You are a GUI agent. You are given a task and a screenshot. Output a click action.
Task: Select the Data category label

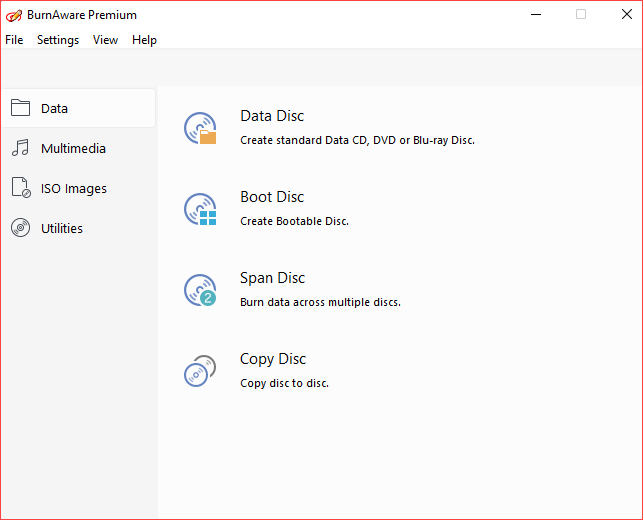pos(54,109)
